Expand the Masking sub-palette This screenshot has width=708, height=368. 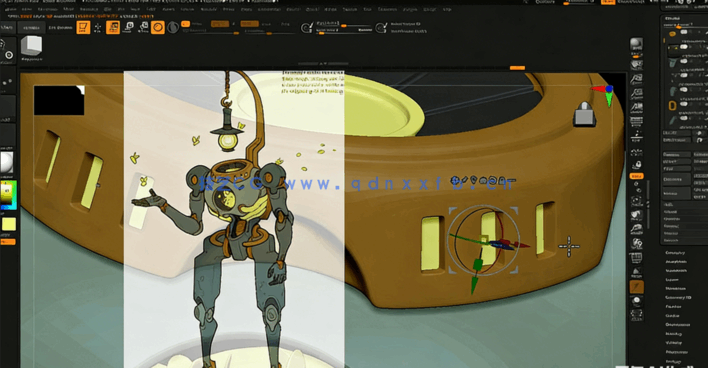(673, 333)
